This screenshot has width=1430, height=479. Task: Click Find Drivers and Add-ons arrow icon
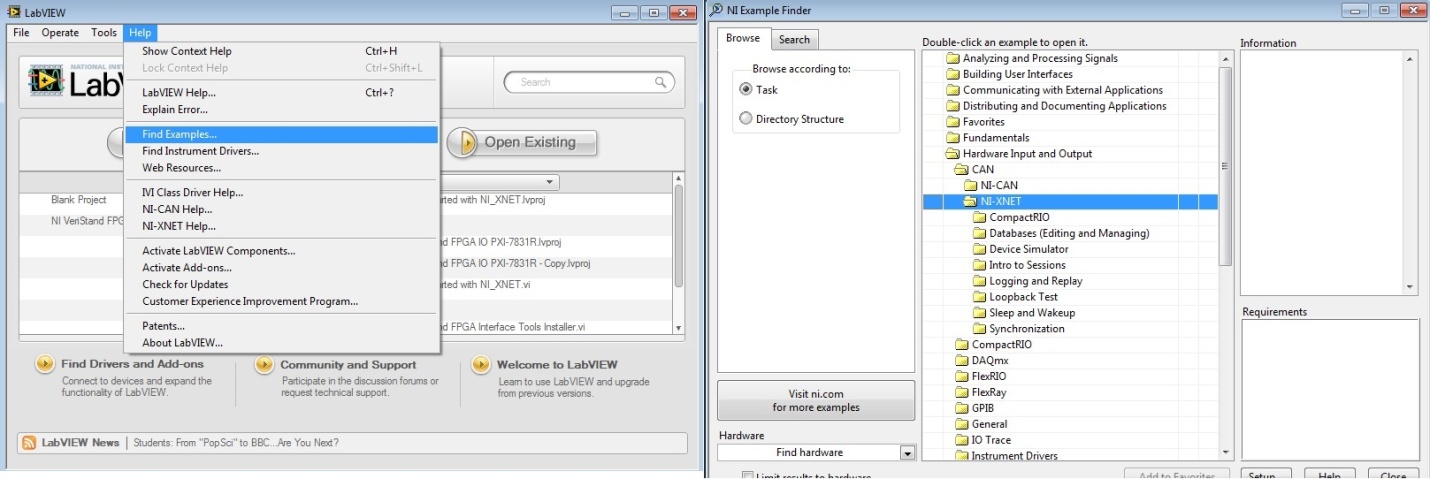pyautogui.click(x=45, y=365)
